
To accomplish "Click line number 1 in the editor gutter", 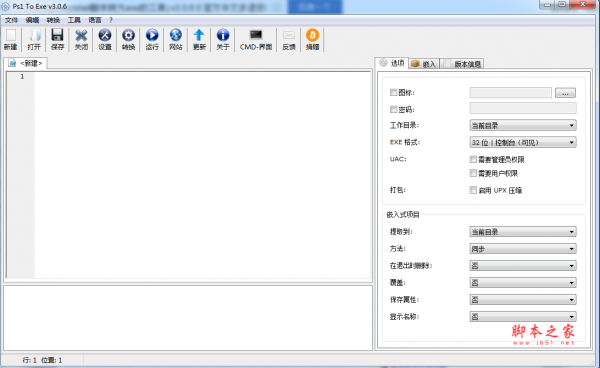I will click(22, 77).
